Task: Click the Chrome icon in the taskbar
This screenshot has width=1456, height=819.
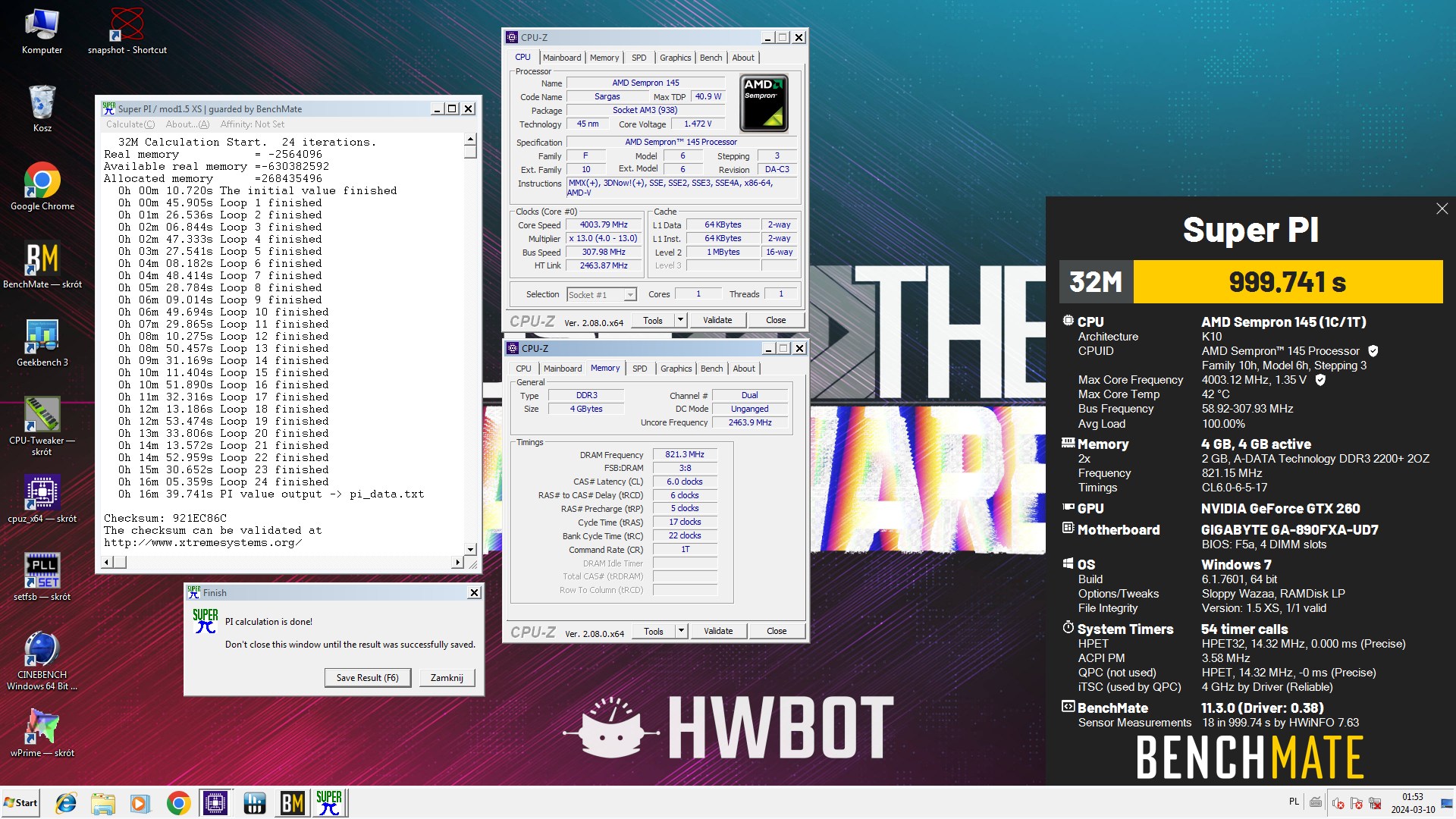Action: point(178,803)
